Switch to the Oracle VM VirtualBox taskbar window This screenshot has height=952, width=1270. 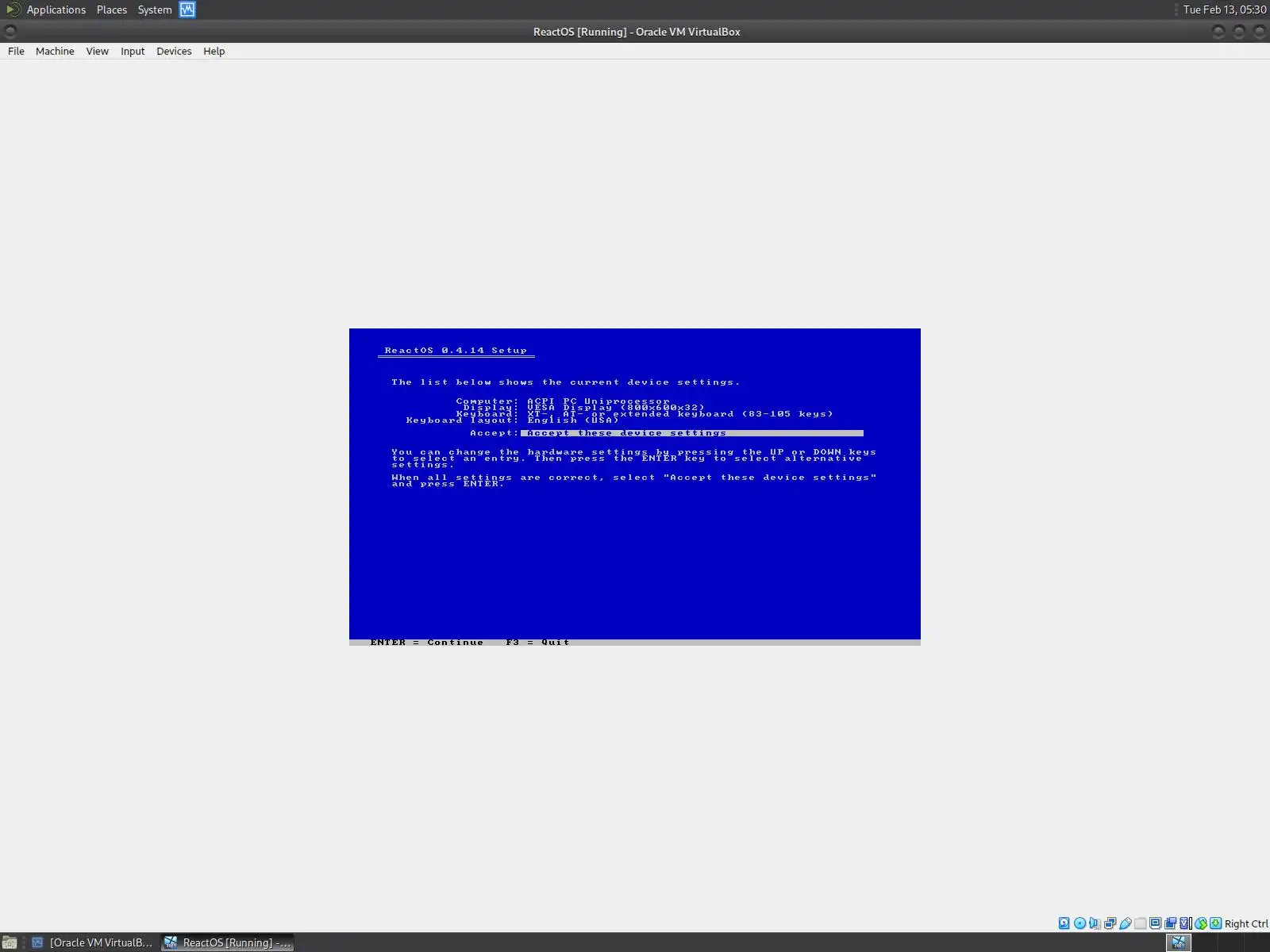[91, 942]
